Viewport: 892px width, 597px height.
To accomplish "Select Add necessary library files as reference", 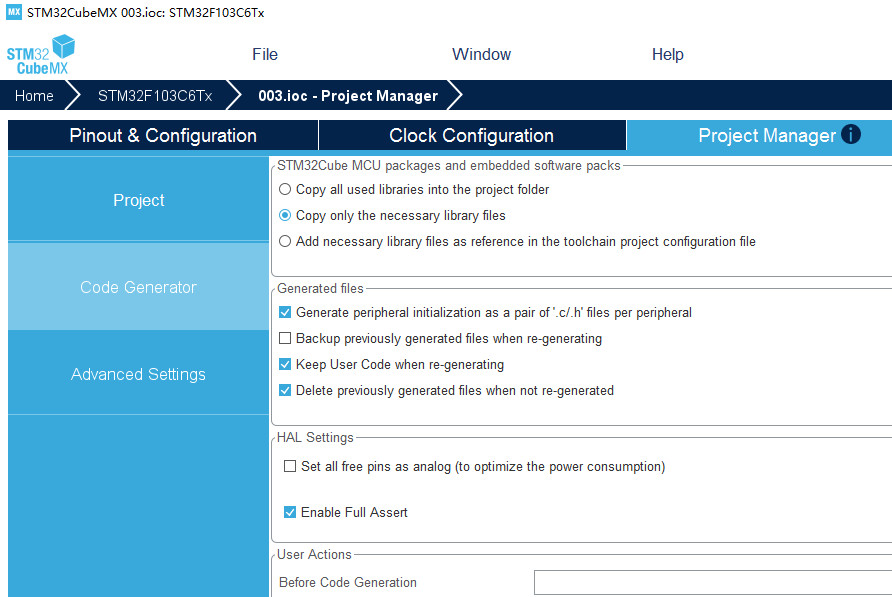I will (x=285, y=241).
